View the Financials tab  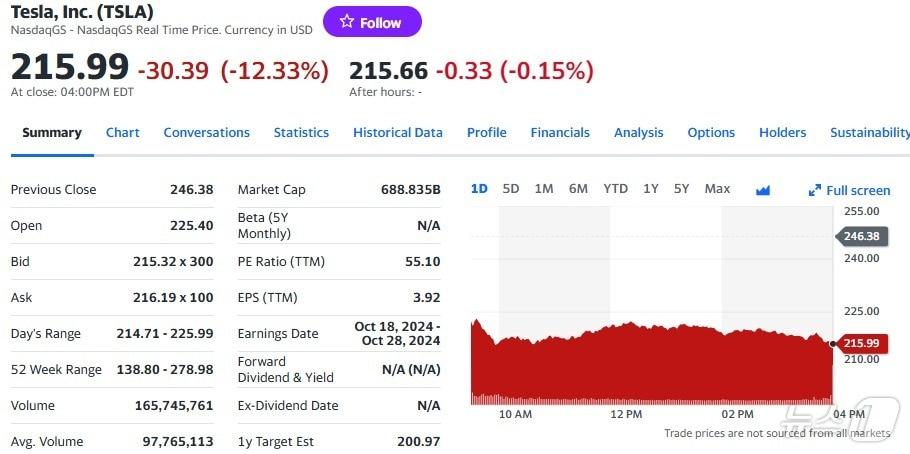[x=560, y=132]
